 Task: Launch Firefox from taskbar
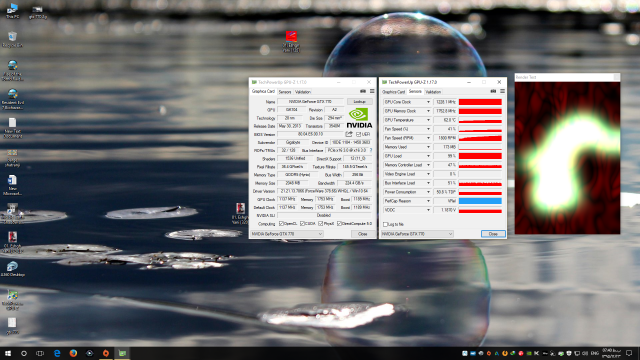[x=73, y=353]
